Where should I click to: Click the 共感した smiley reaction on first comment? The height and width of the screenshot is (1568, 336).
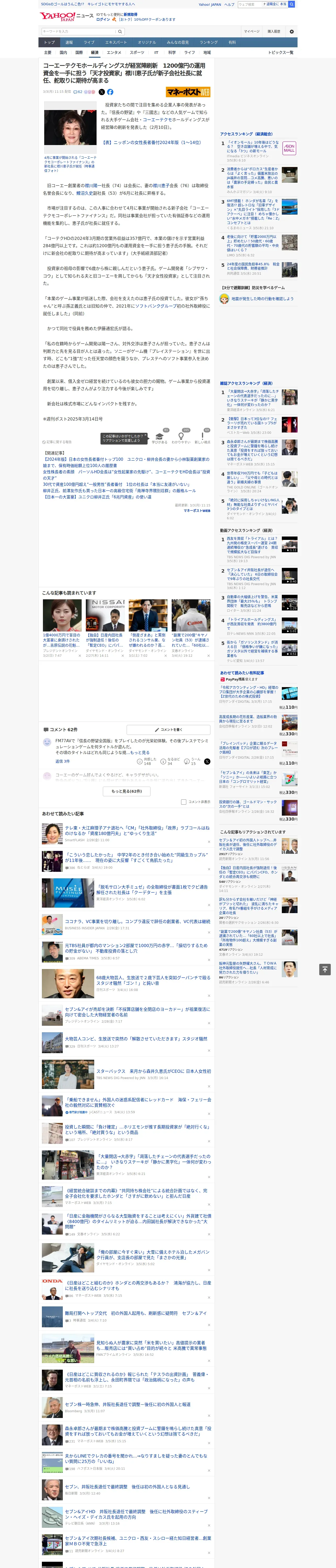point(148,762)
